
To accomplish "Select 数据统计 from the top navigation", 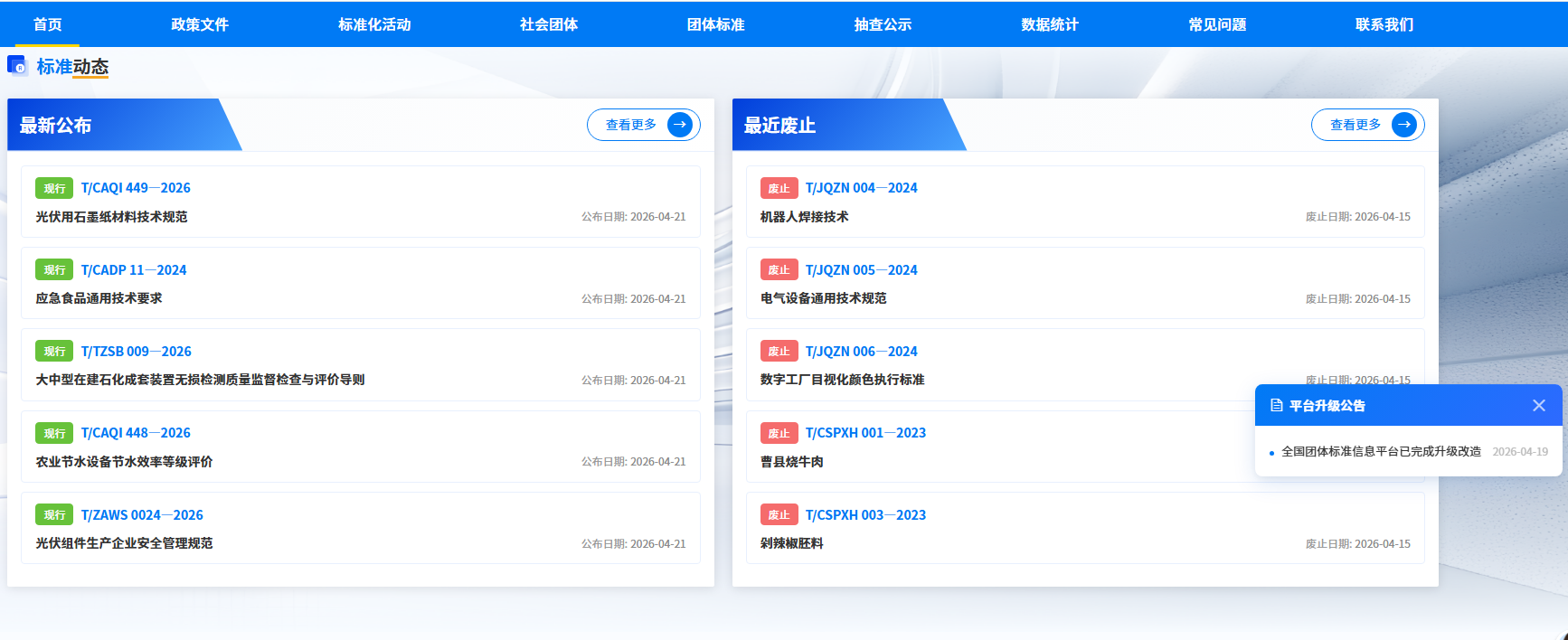I will (1050, 24).
